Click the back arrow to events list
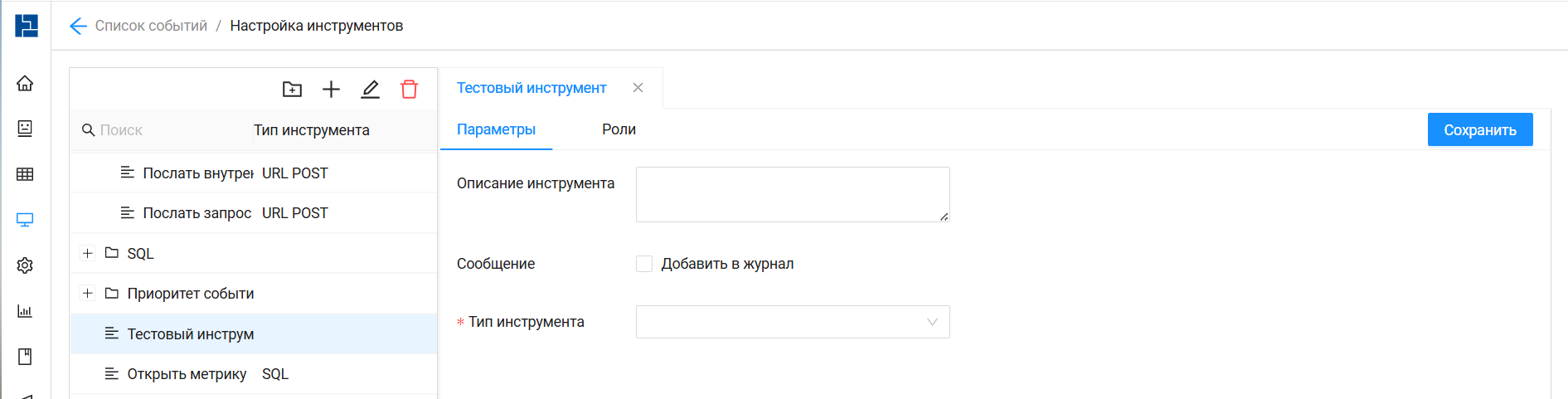The image size is (1568, 399). click(78, 27)
